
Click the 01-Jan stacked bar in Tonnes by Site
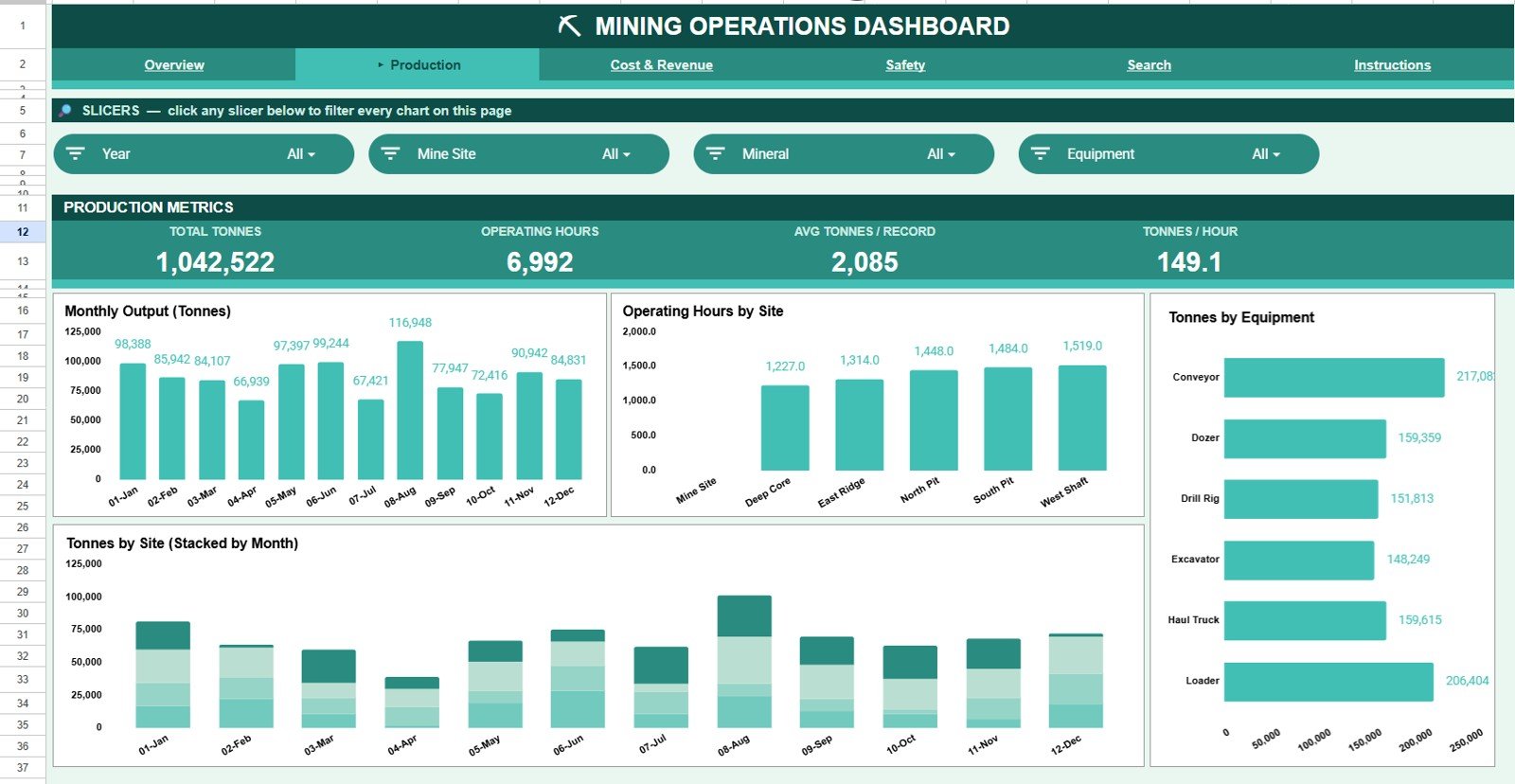click(x=163, y=675)
